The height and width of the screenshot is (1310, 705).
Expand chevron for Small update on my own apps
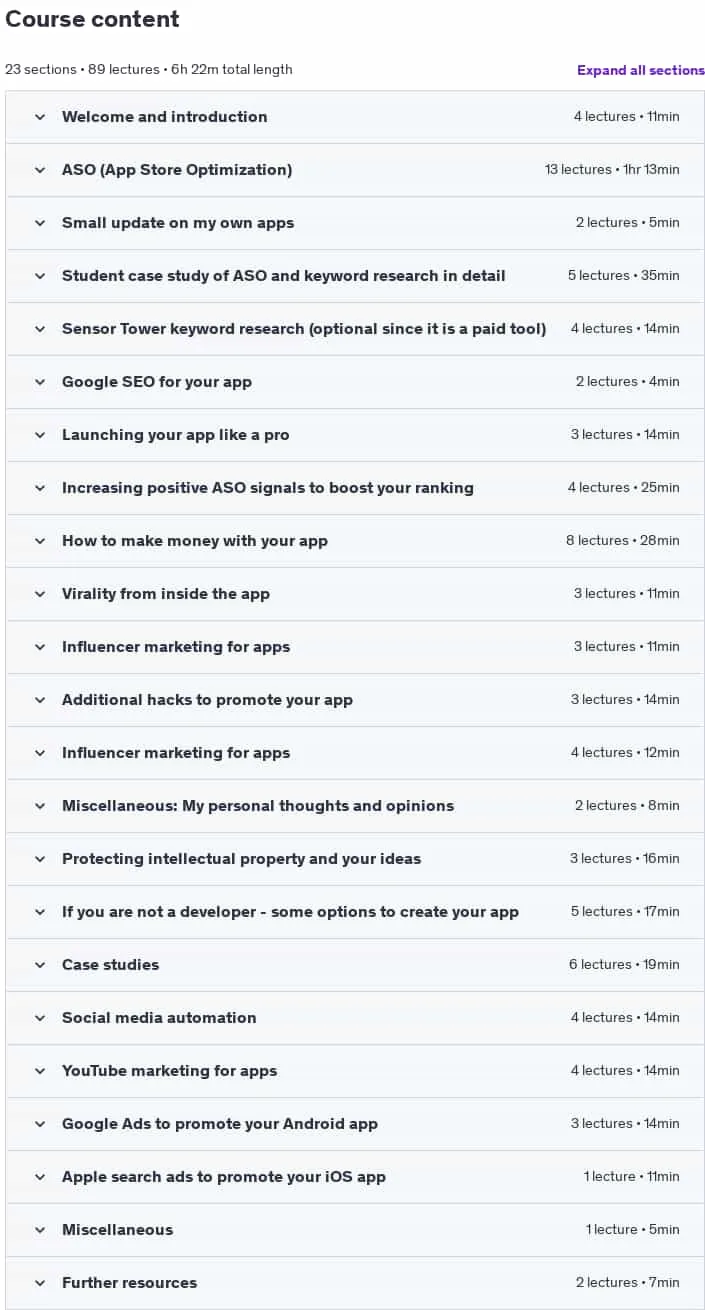point(40,223)
